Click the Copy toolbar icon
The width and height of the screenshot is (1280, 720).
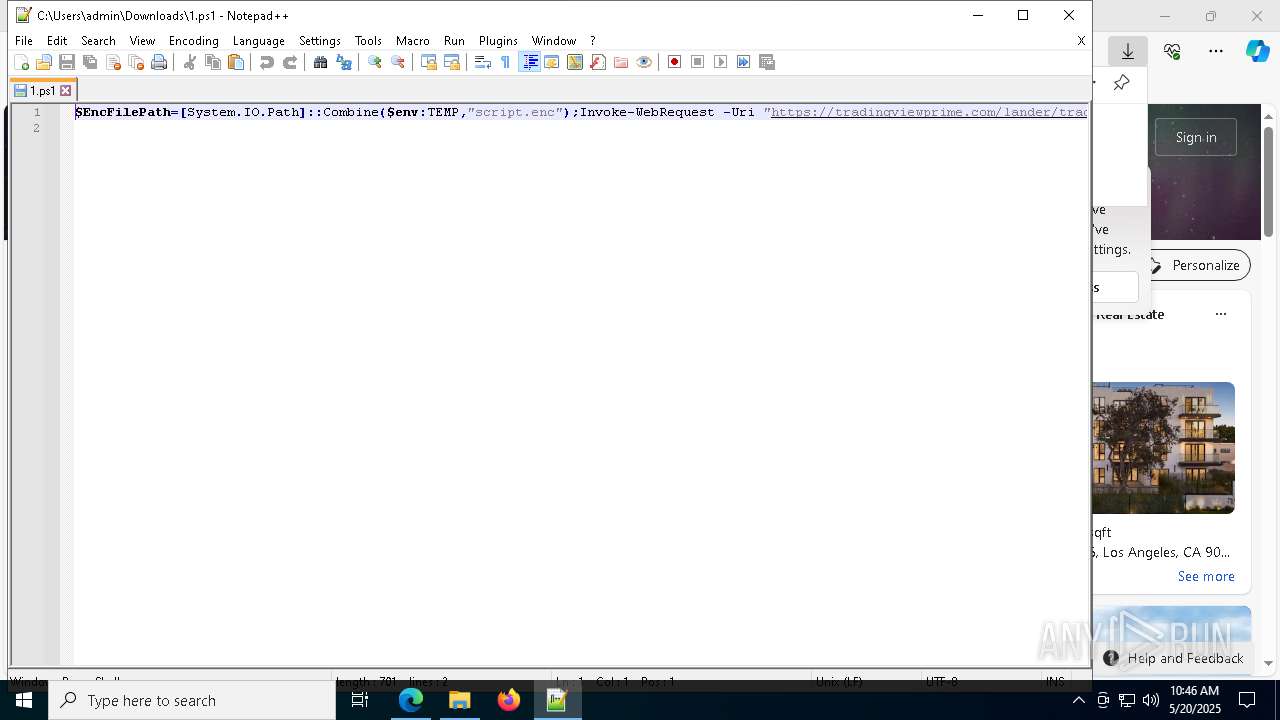212,62
